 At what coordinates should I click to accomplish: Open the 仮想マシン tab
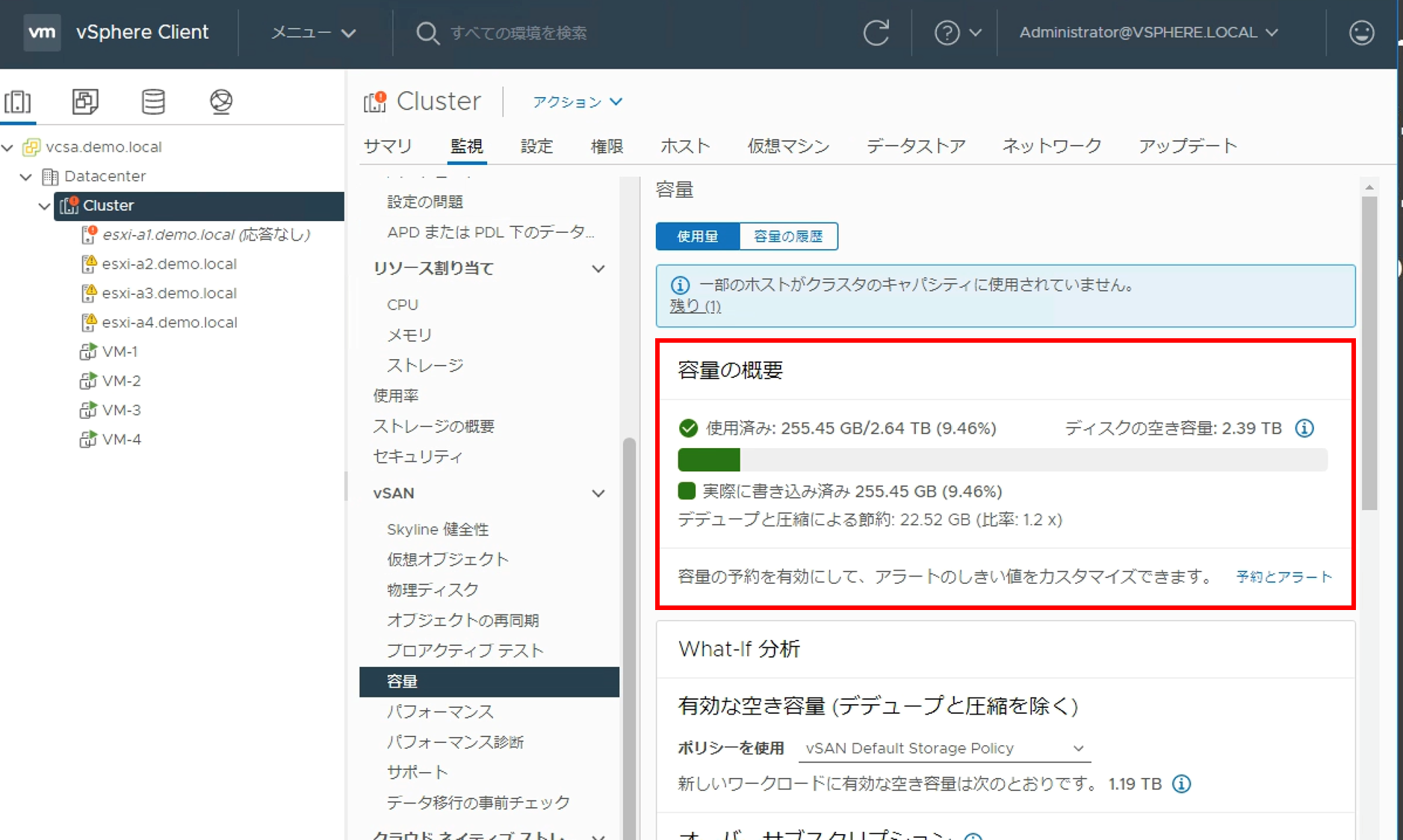tap(788, 146)
